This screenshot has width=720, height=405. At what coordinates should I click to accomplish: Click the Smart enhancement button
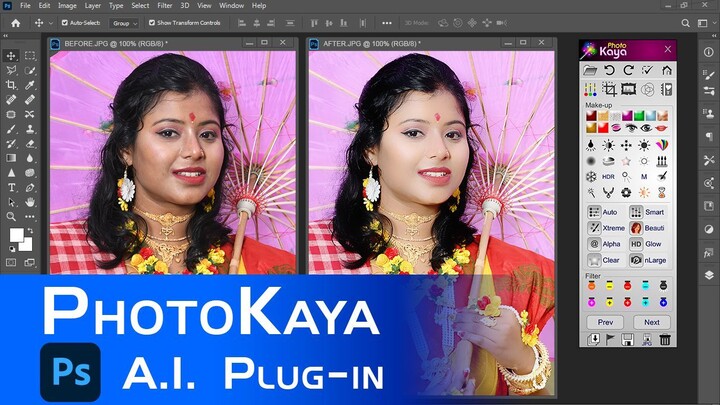(648, 212)
